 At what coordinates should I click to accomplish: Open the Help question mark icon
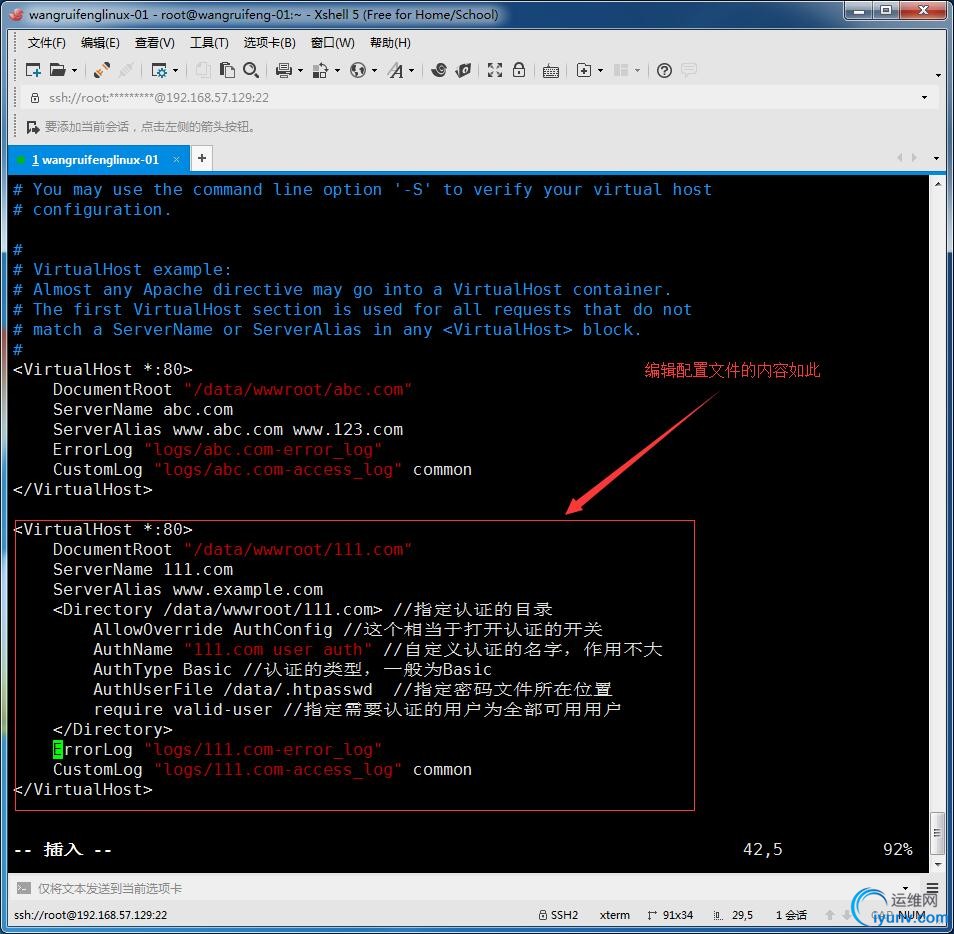(664, 70)
